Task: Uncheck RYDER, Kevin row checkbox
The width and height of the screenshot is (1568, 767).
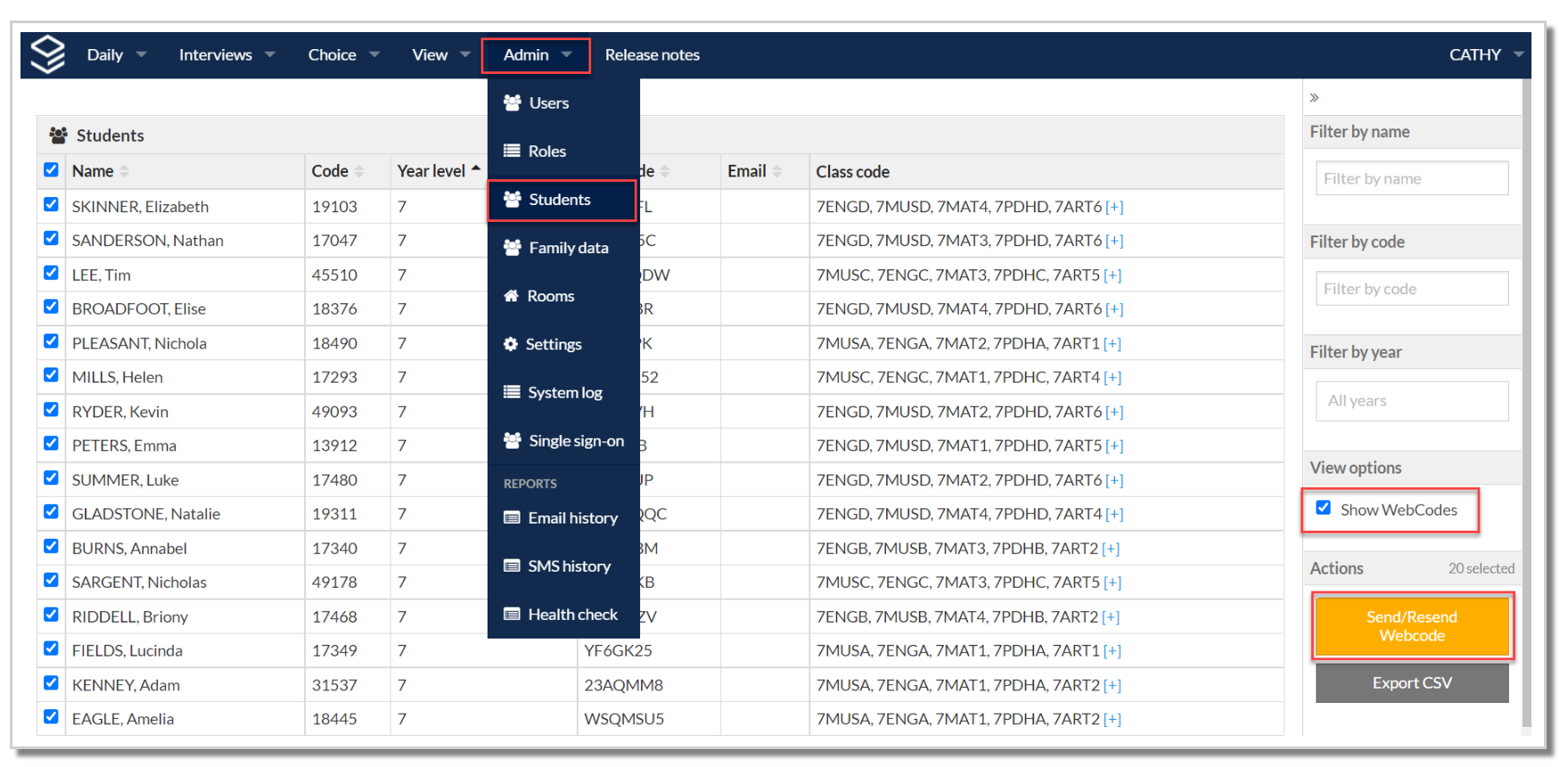Action: [51, 409]
